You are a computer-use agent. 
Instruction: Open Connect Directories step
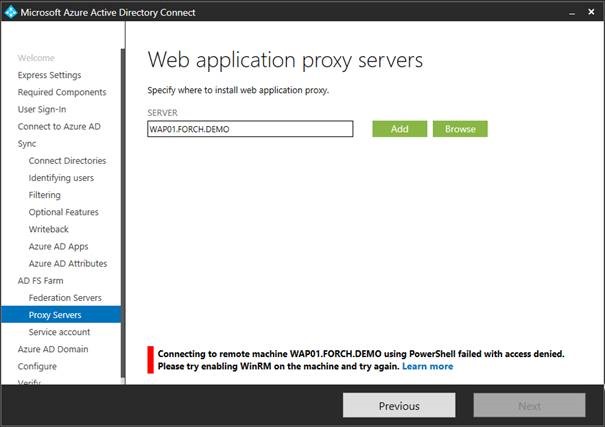[x=67, y=160]
